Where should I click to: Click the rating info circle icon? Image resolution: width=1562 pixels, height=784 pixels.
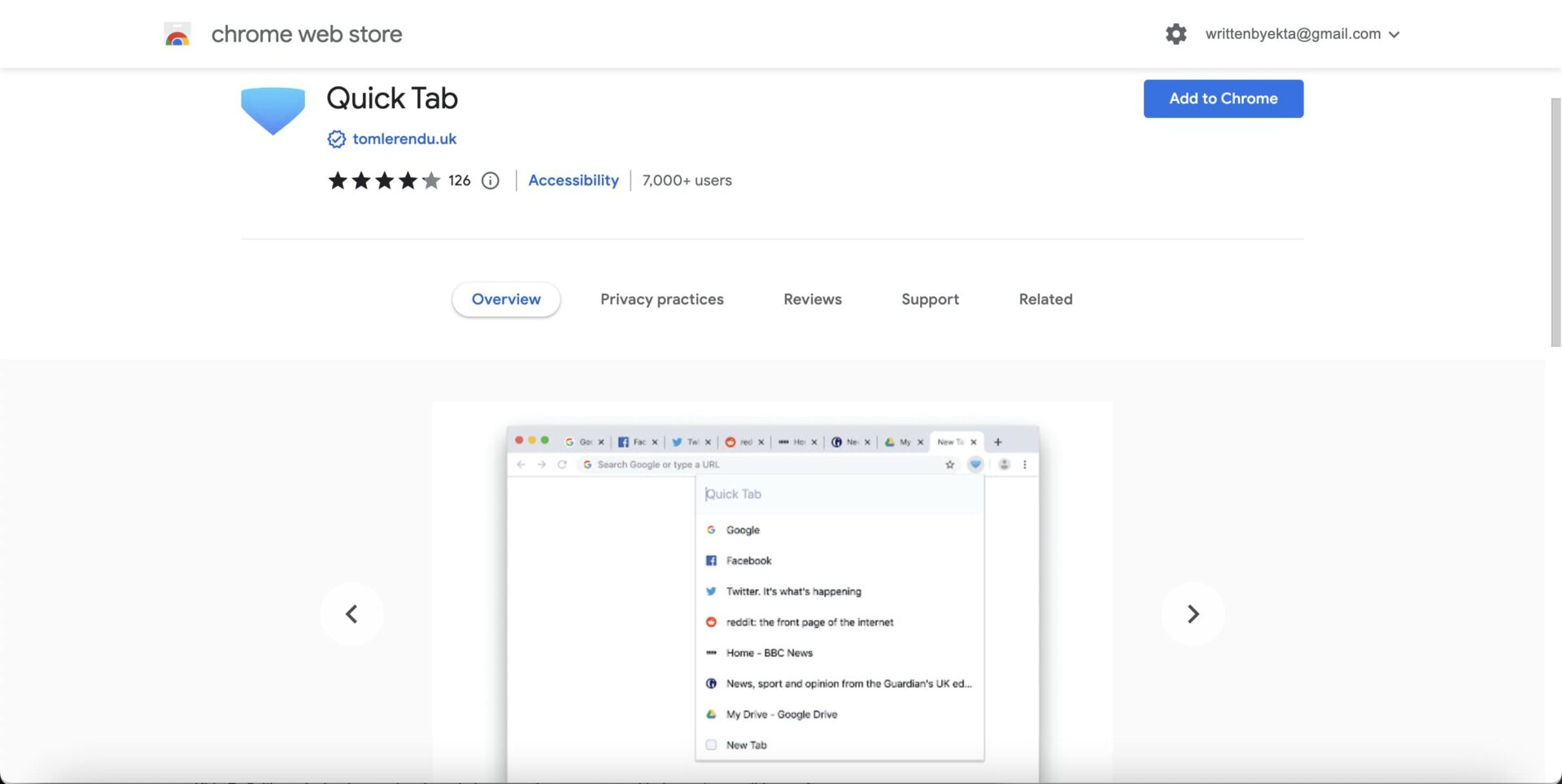(491, 181)
